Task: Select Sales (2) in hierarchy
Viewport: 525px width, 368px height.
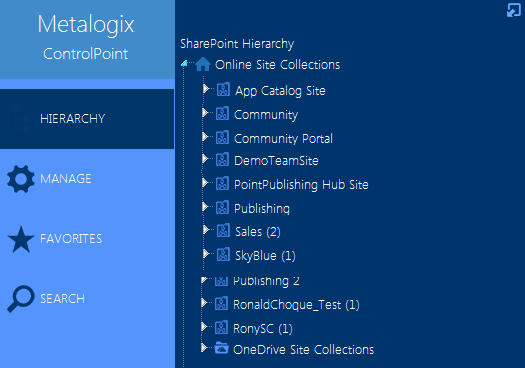Action: (x=258, y=232)
